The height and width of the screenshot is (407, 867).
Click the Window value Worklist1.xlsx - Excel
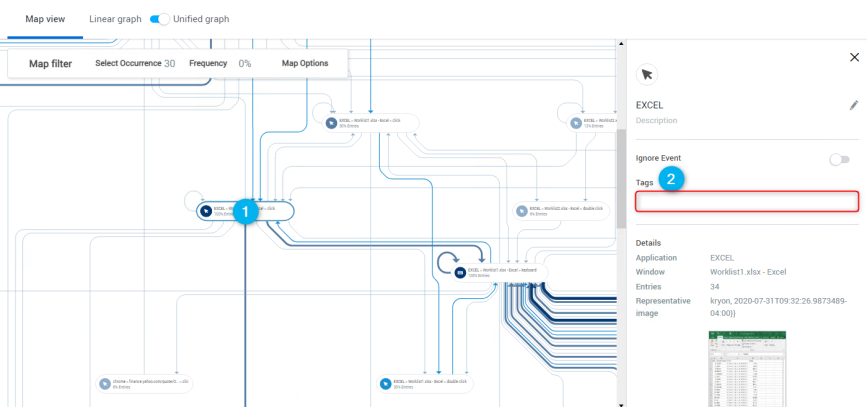coord(748,272)
